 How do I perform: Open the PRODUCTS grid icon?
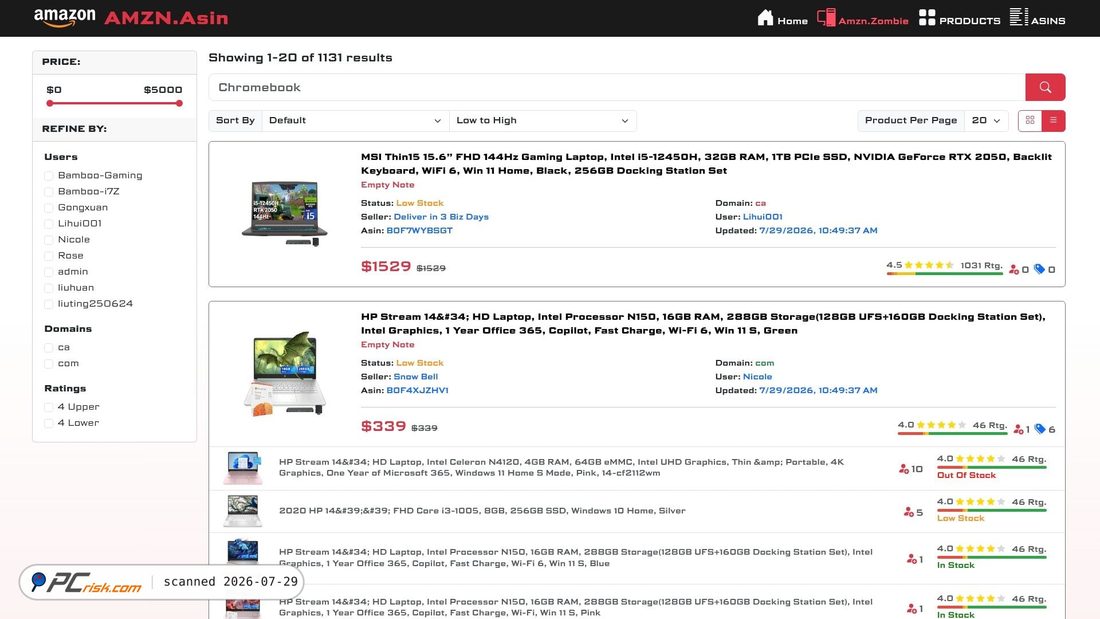927,18
